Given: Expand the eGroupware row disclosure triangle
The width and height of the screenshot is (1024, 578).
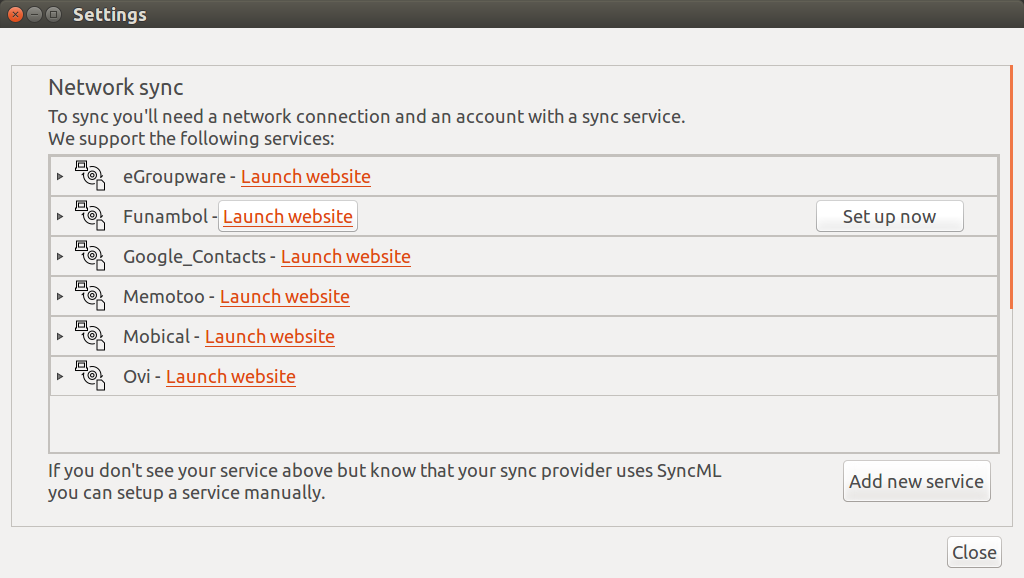Looking at the screenshot, I should click(x=60, y=177).
